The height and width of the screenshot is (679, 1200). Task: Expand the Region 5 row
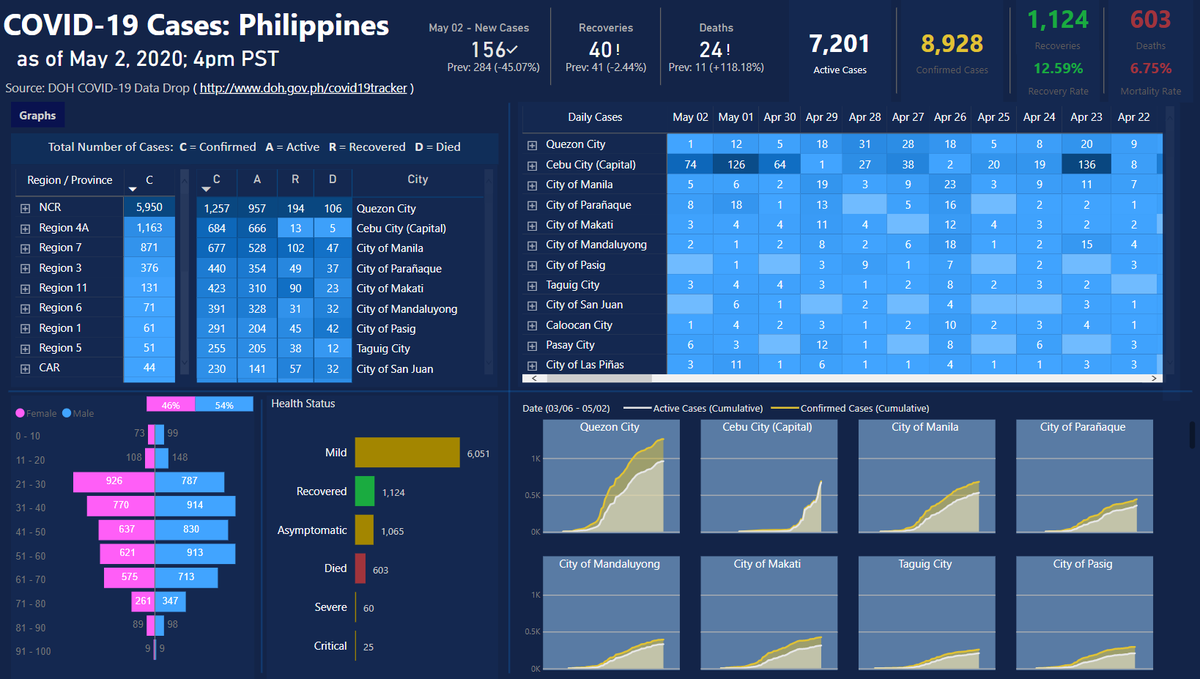[25, 348]
